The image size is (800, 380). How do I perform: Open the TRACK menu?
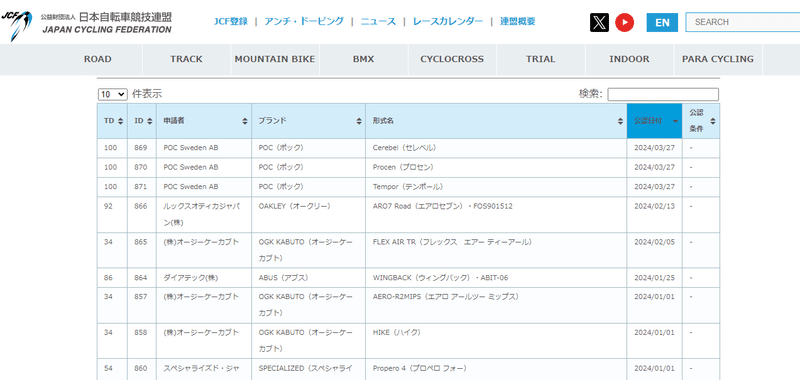pyautogui.click(x=186, y=59)
